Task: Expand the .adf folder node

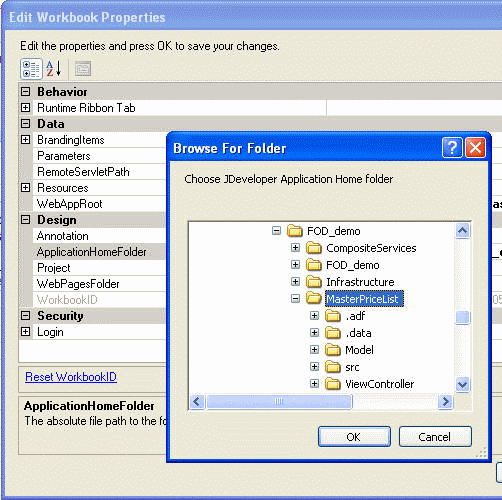Action: [x=314, y=315]
